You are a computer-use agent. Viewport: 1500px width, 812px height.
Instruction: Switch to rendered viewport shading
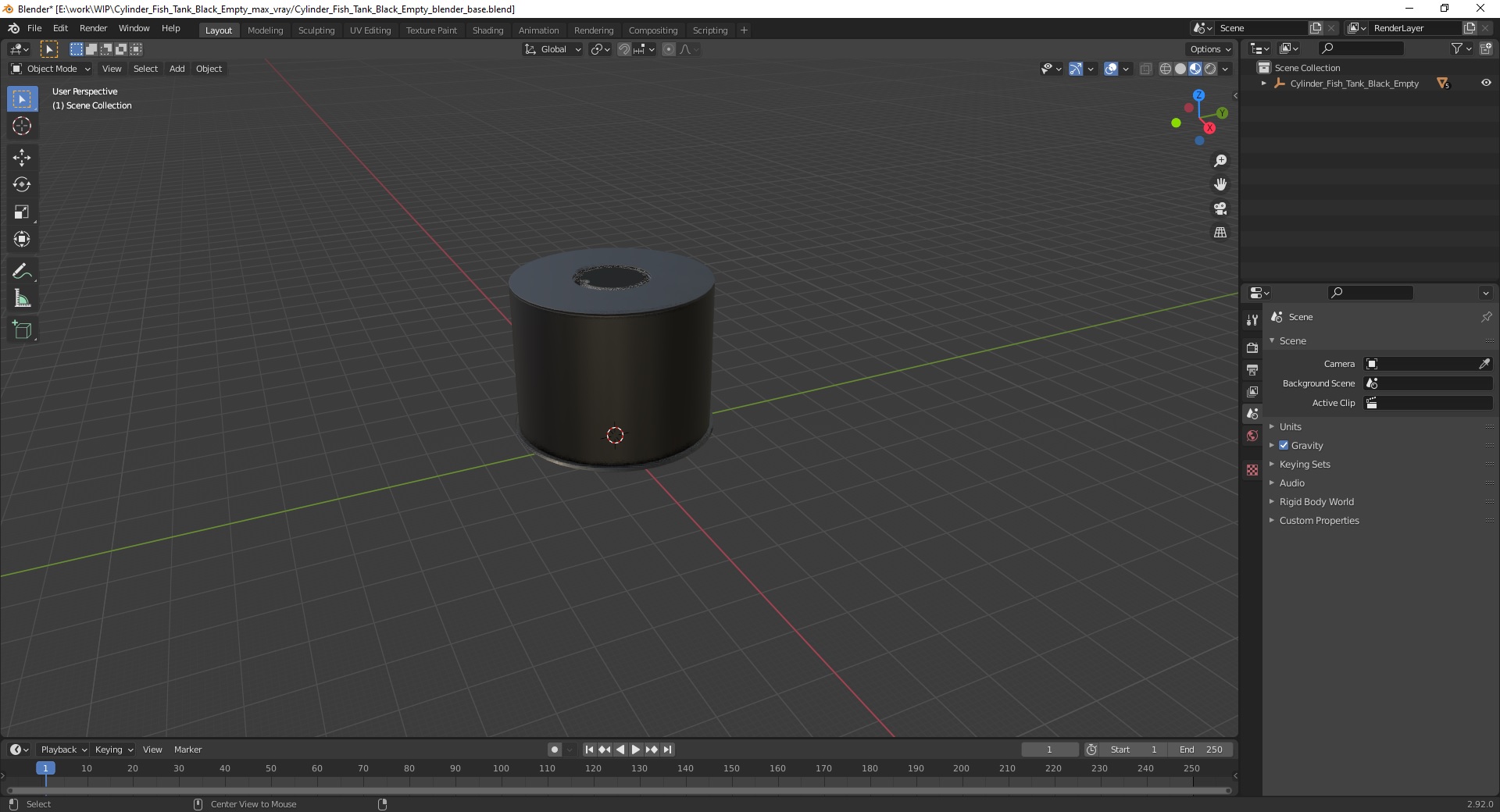point(1210,69)
